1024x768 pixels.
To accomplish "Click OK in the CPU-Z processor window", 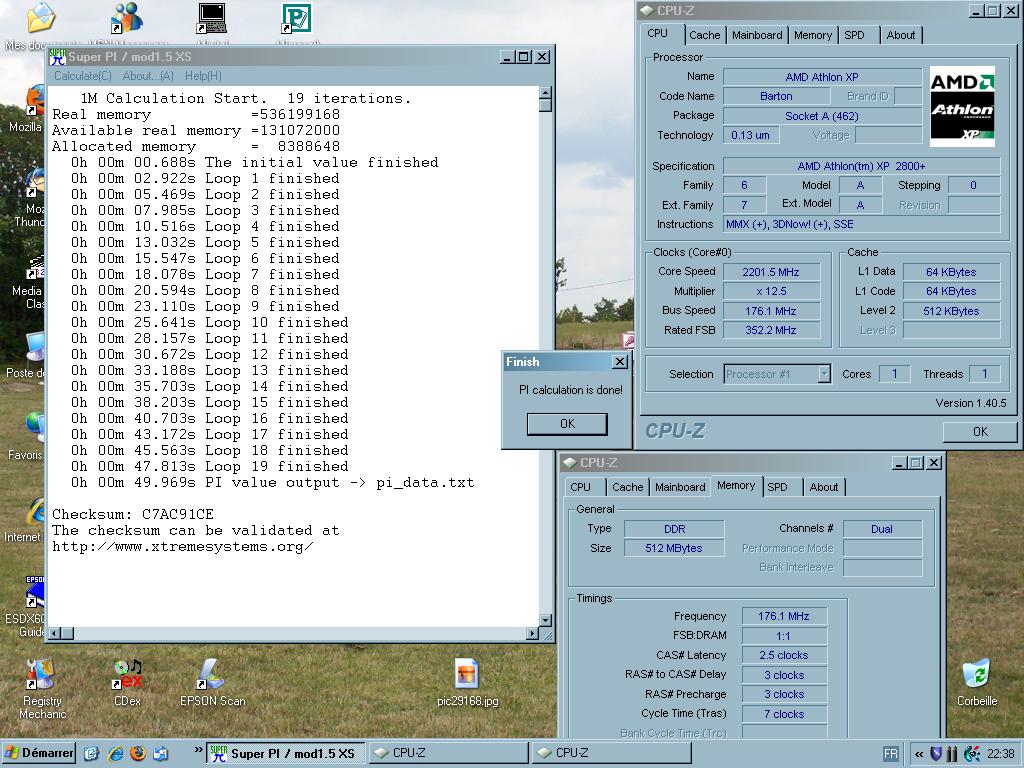I will pyautogui.click(x=980, y=432).
